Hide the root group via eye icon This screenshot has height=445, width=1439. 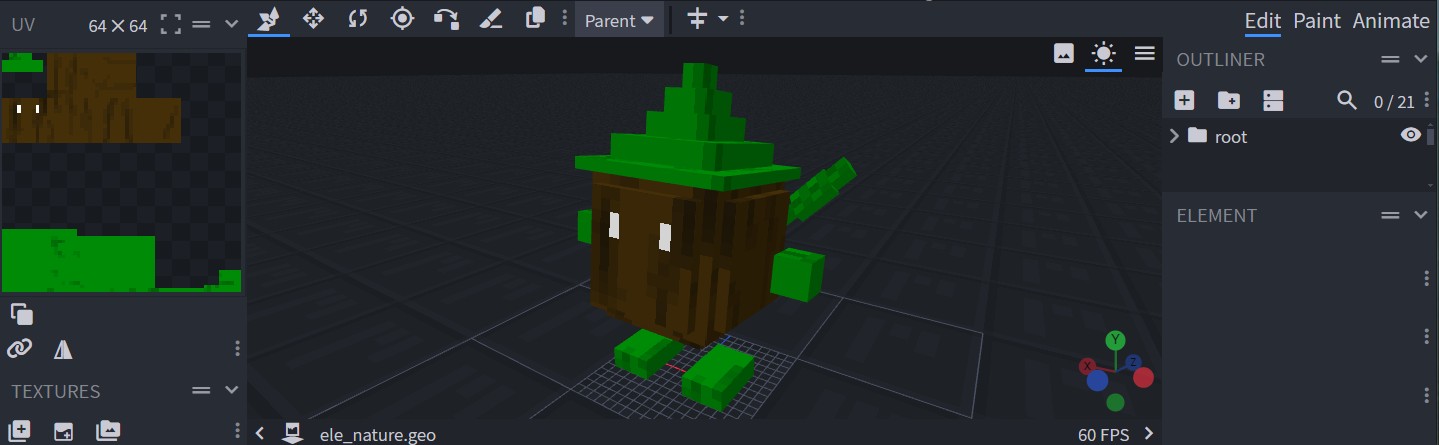pyautogui.click(x=1410, y=136)
